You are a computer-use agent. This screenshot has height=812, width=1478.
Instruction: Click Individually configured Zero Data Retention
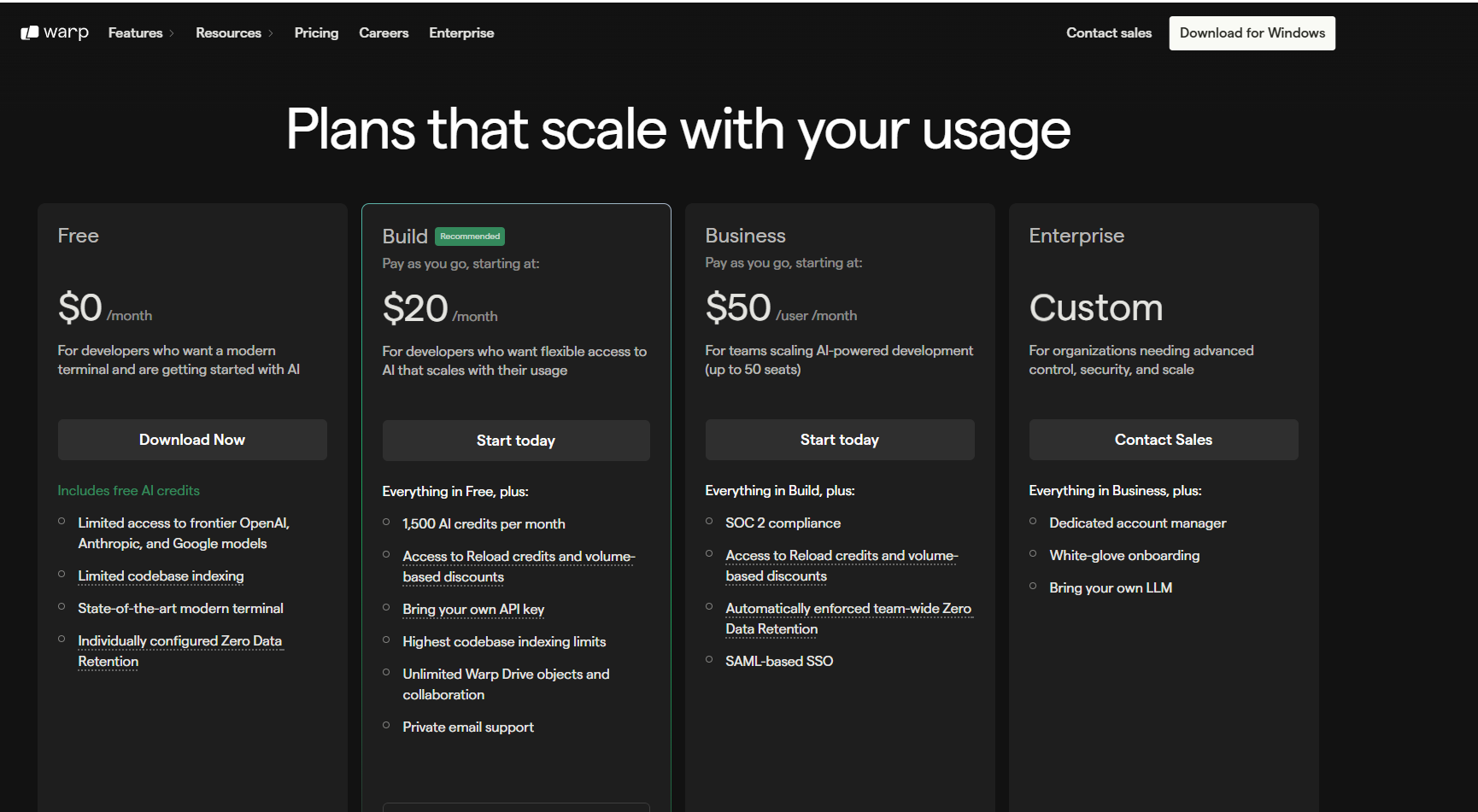point(179,641)
